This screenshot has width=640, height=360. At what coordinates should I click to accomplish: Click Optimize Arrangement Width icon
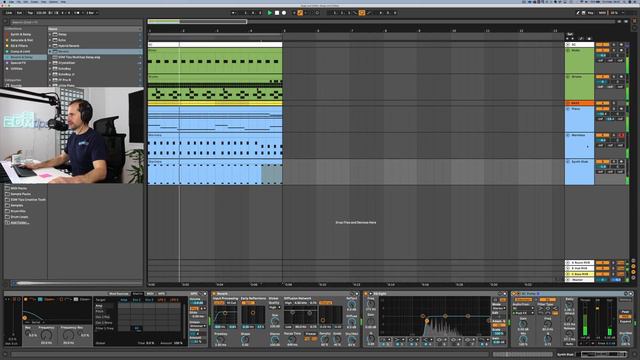pyautogui.click(x=626, y=21)
